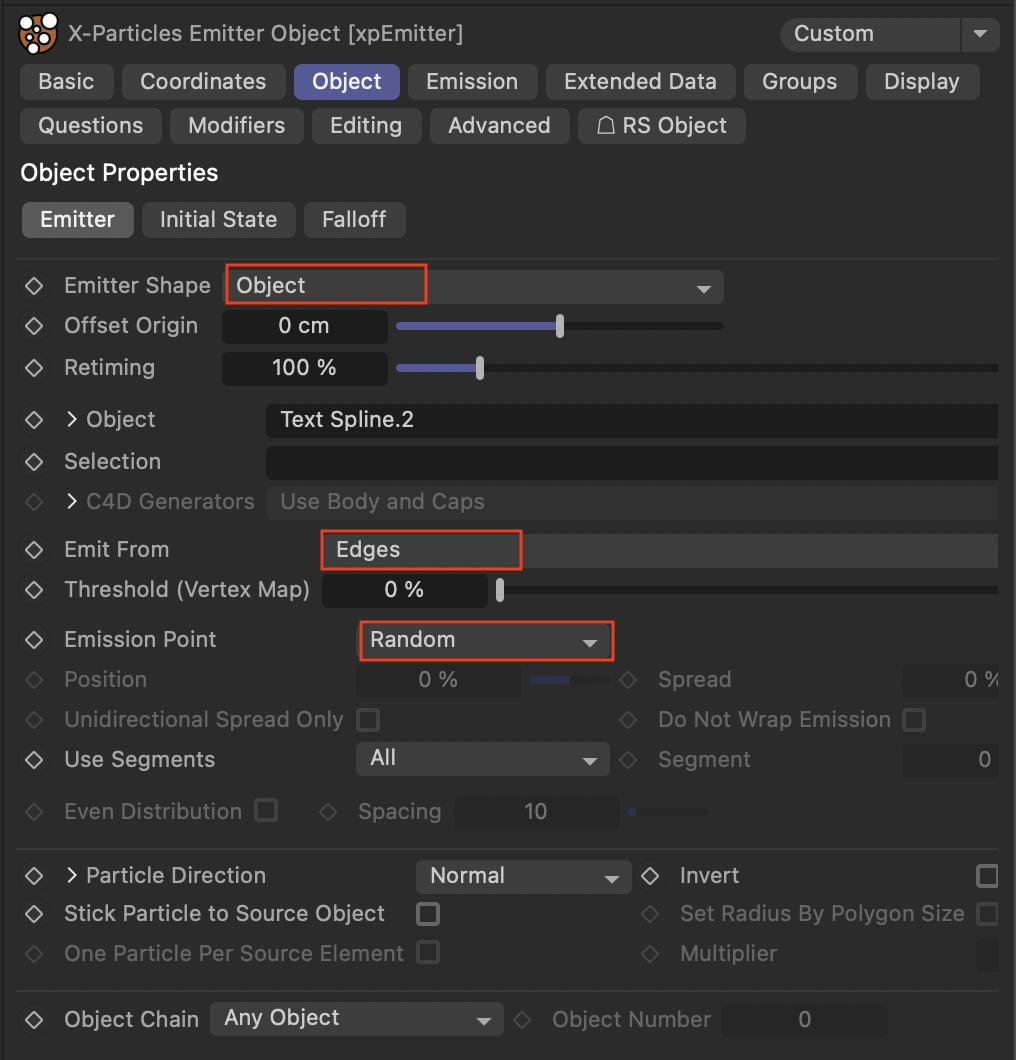Image resolution: width=1016 pixels, height=1060 pixels.
Task: Click keyframe diamond beside Unidirectional Spread Only
Action: pyautogui.click(x=34, y=720)
